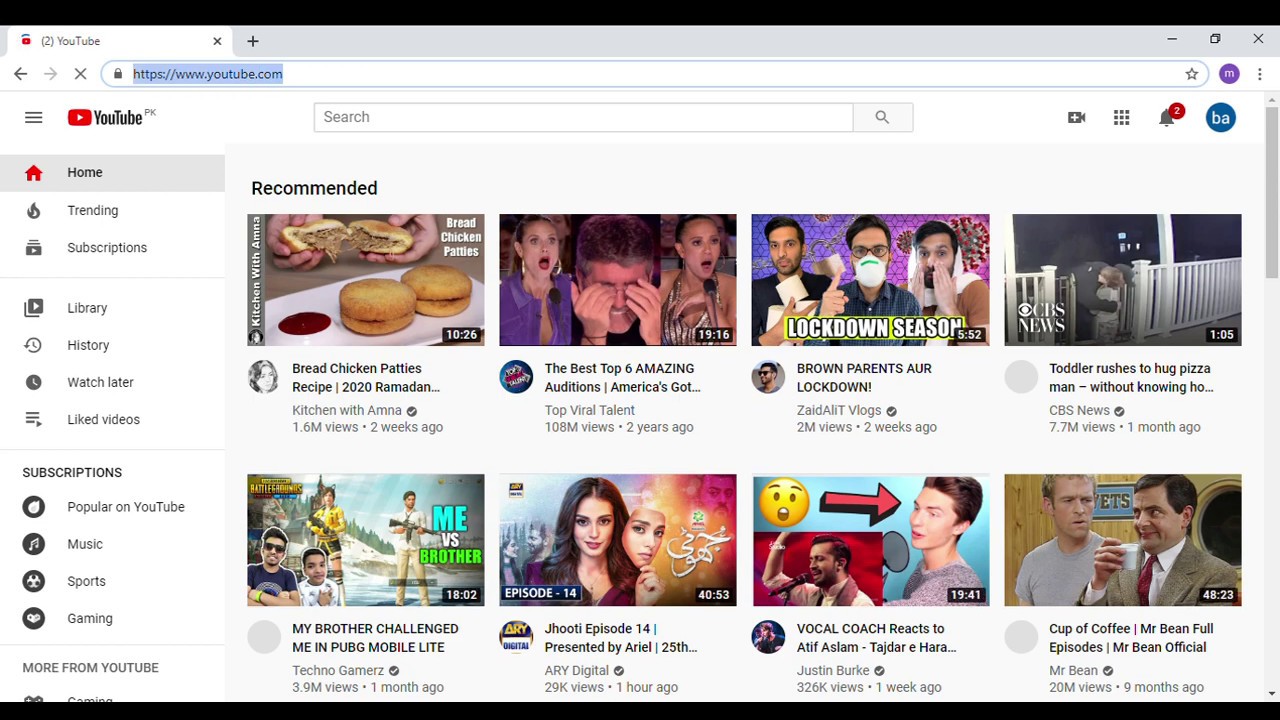Click Kitchen with Amna channel avatar

pos(264,377)
